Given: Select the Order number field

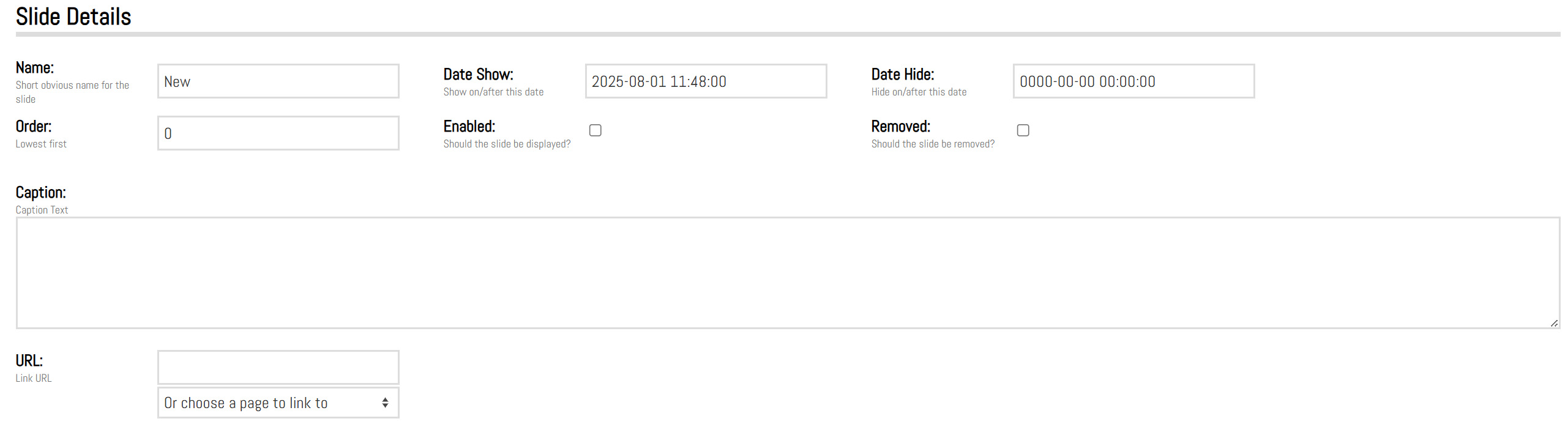Looking at the screenshot, I should point(278,133).
